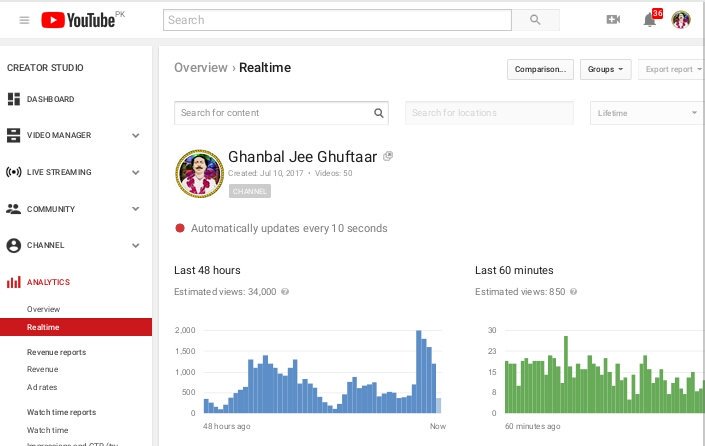Open Revenue report

pos(42,369)
